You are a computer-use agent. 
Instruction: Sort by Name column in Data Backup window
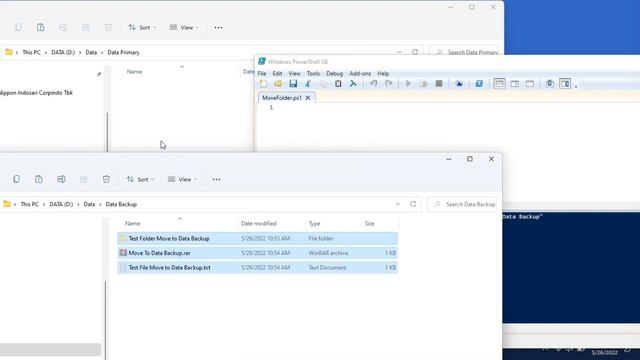(132, 224)
